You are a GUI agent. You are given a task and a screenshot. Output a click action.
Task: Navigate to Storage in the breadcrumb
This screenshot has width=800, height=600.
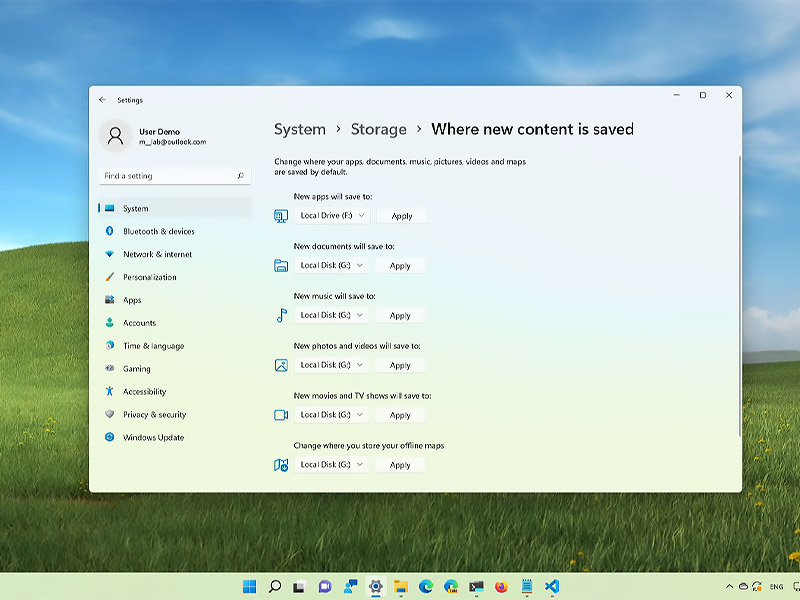379,130
